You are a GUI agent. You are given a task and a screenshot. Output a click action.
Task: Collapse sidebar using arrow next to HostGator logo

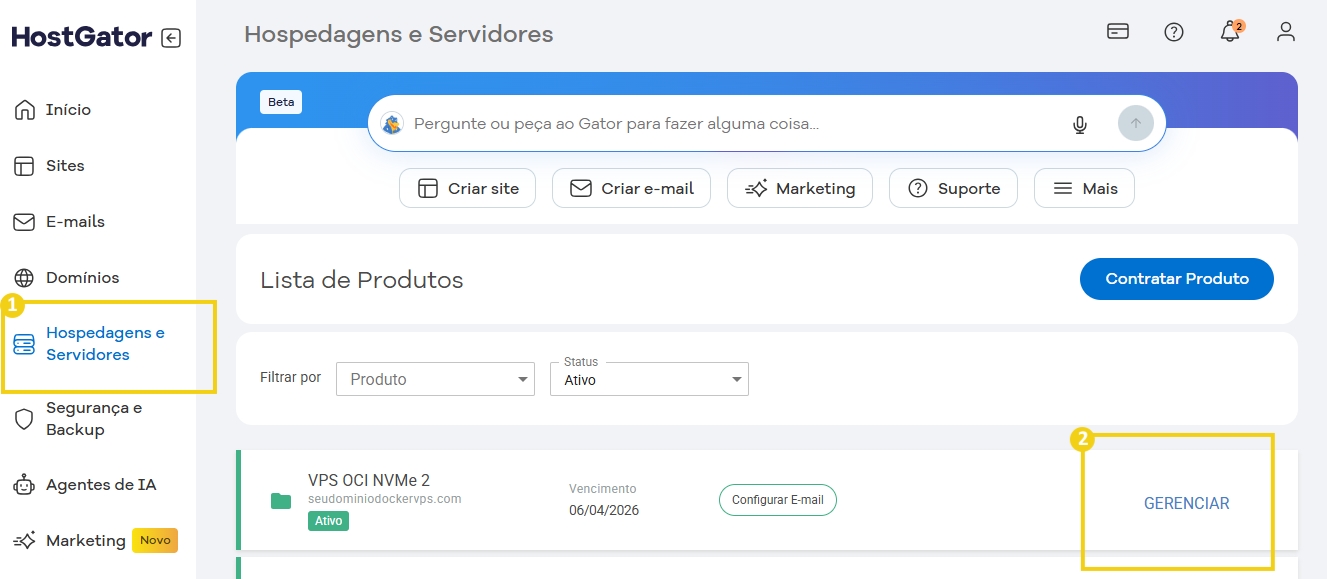coord(171,36)
